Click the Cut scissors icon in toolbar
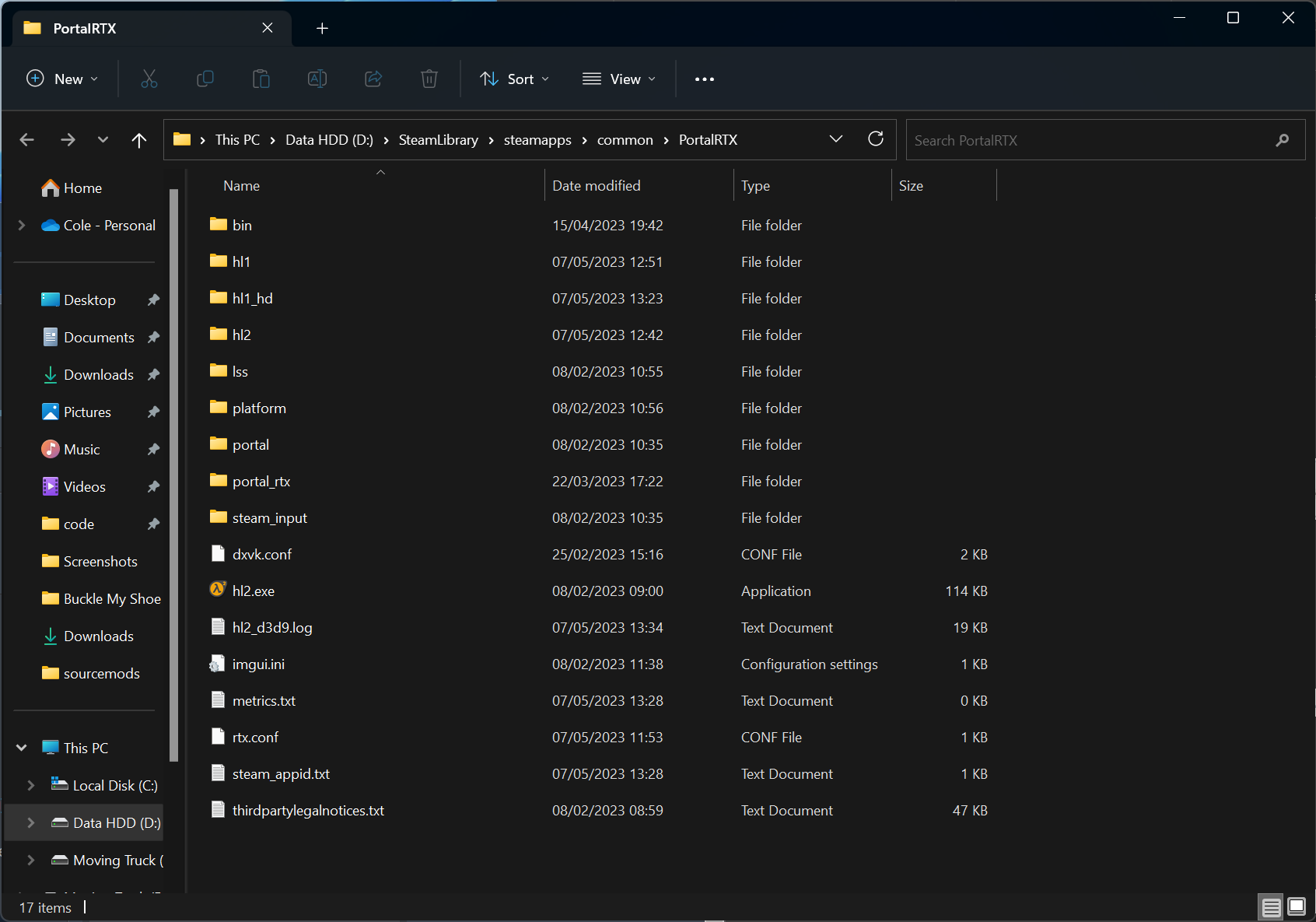This screenshot has height=922, width=1316. [149, 79]
